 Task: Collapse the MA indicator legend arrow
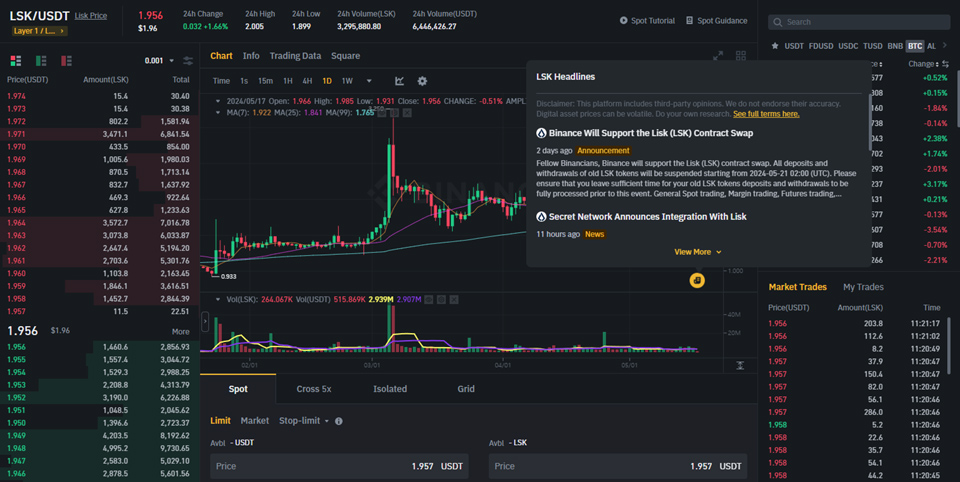[218, 113]
